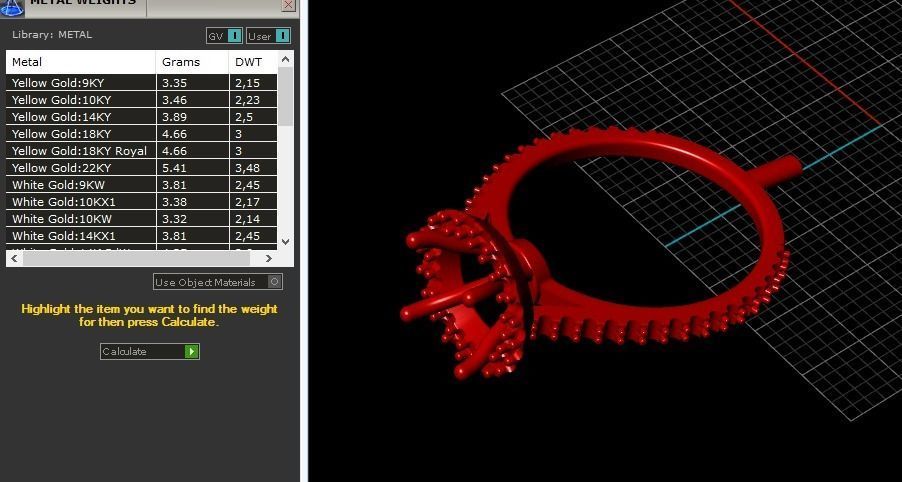Click the 2,14 DWT value

coord(247,219)
